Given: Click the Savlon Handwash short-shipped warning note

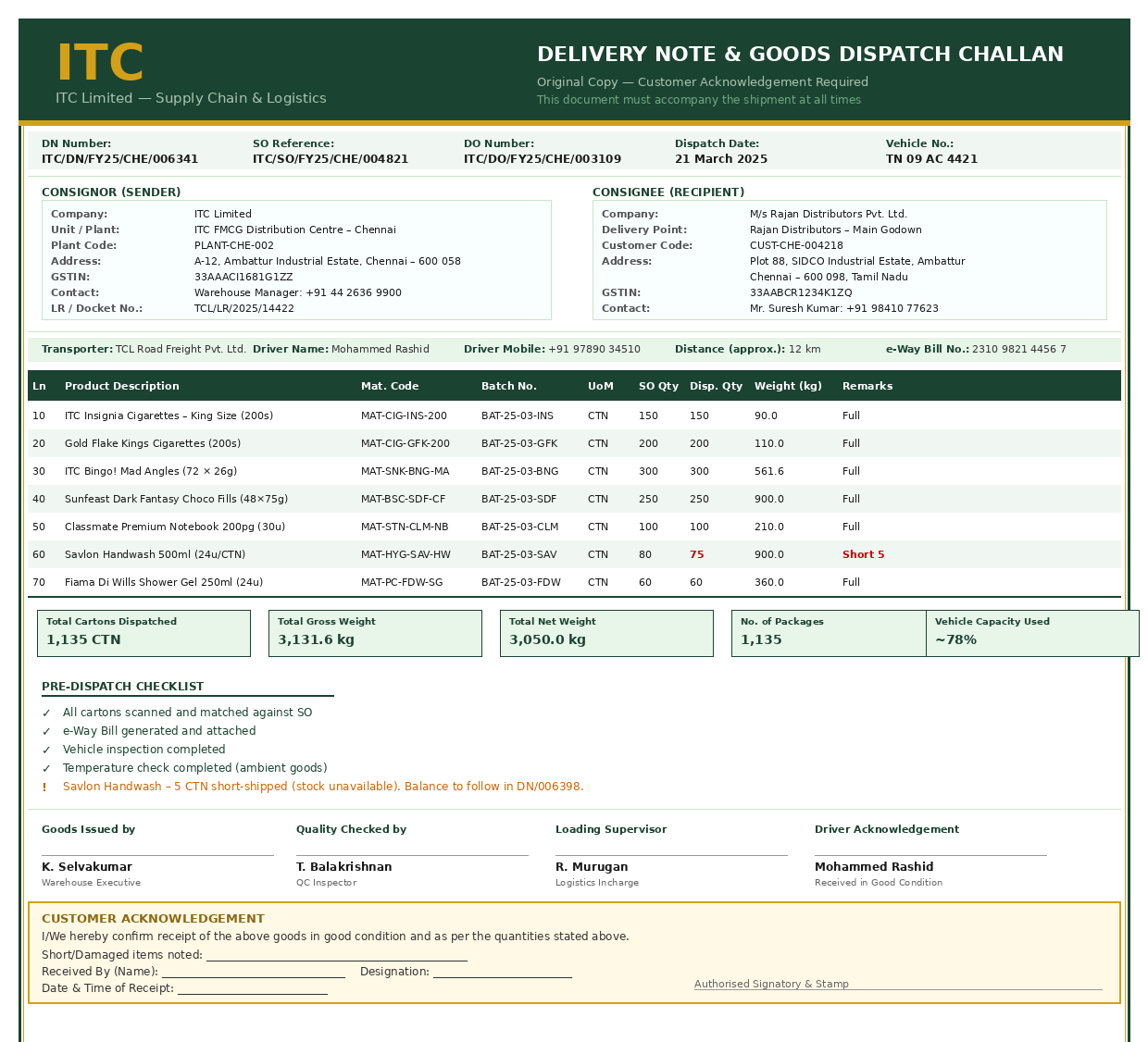Looking at the screenshot, I should click(x=323, y=787).
